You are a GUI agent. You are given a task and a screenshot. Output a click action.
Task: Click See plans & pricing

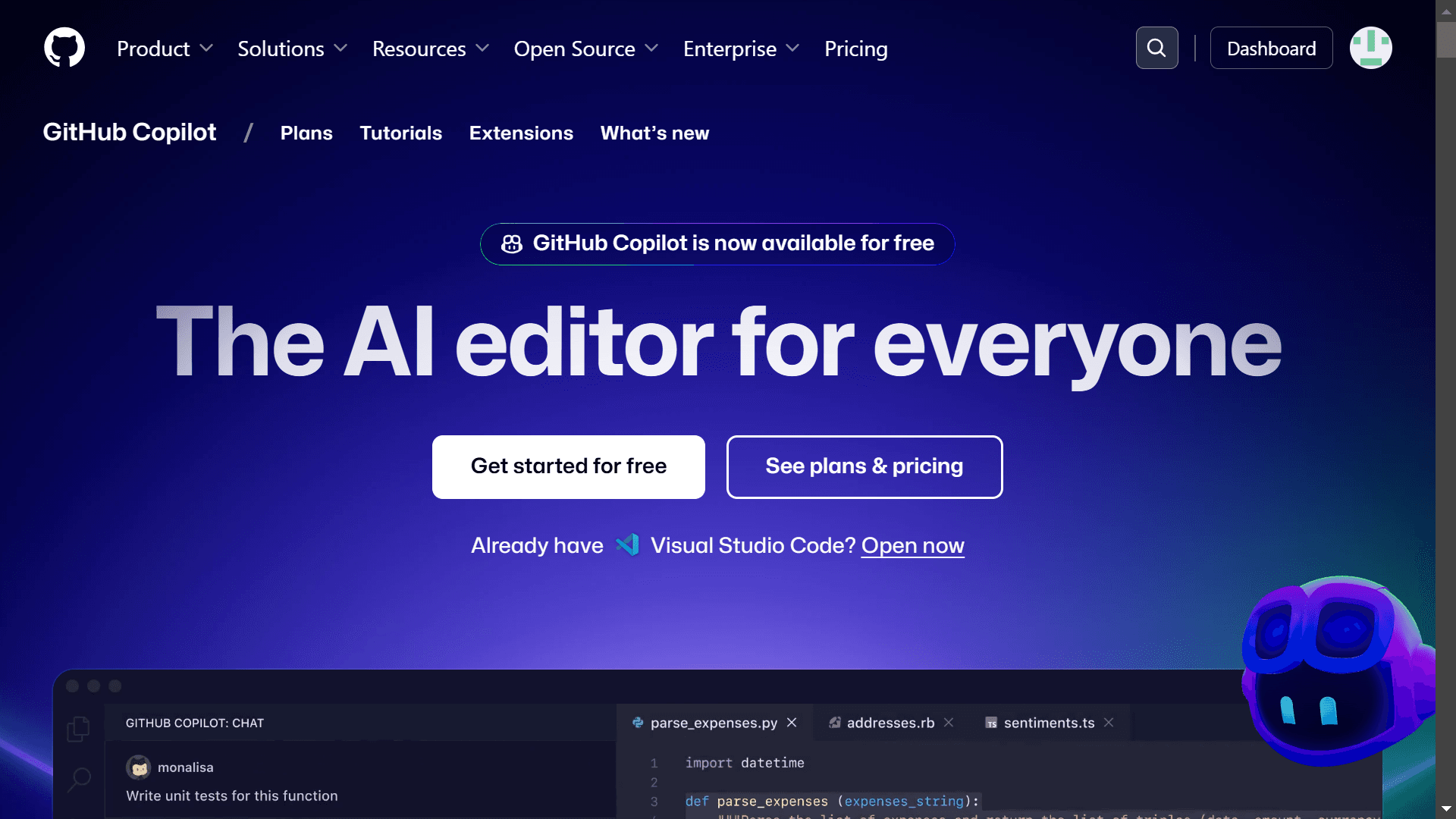pos(864,466)
